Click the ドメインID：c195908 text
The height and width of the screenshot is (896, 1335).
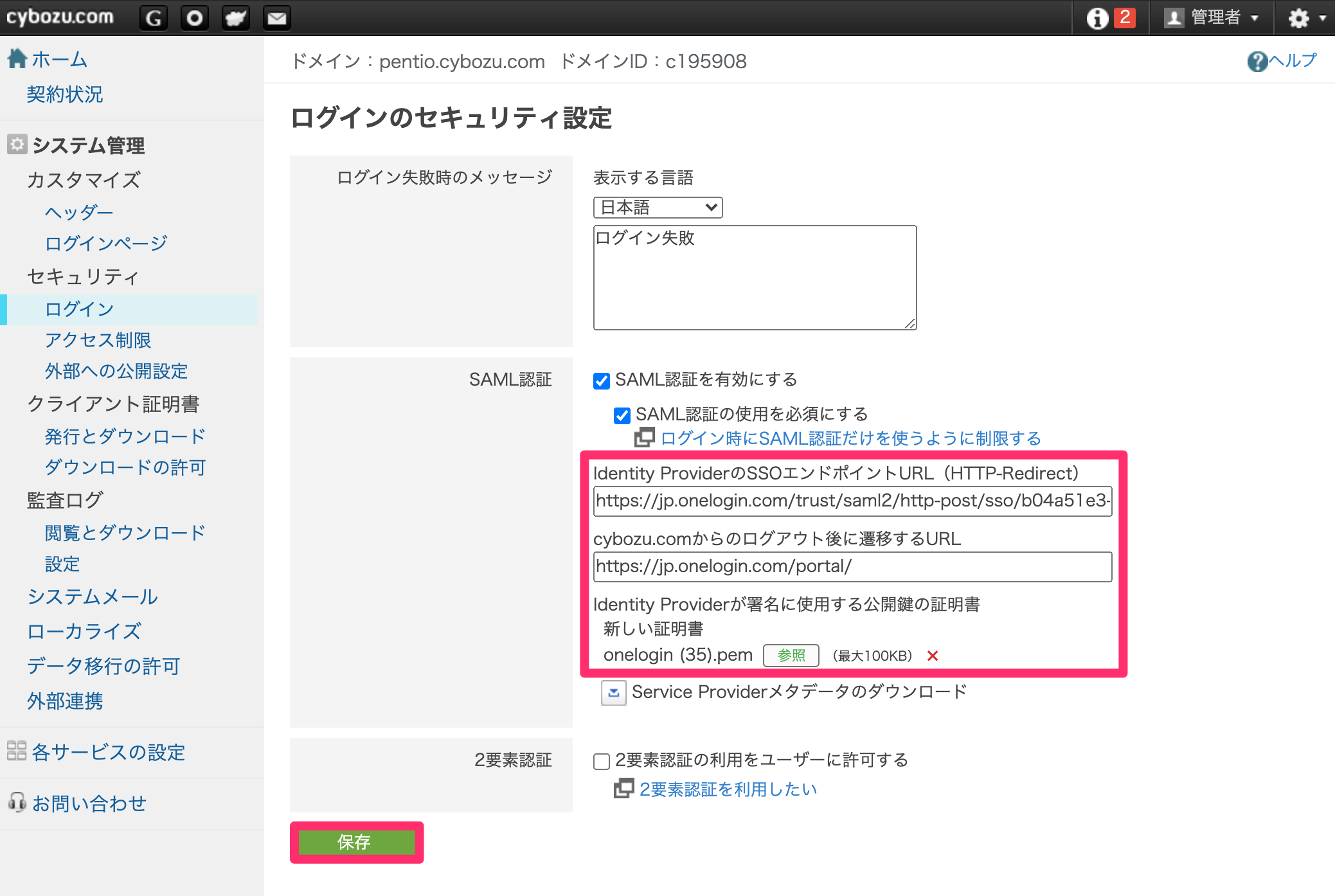tap(653, 61)
